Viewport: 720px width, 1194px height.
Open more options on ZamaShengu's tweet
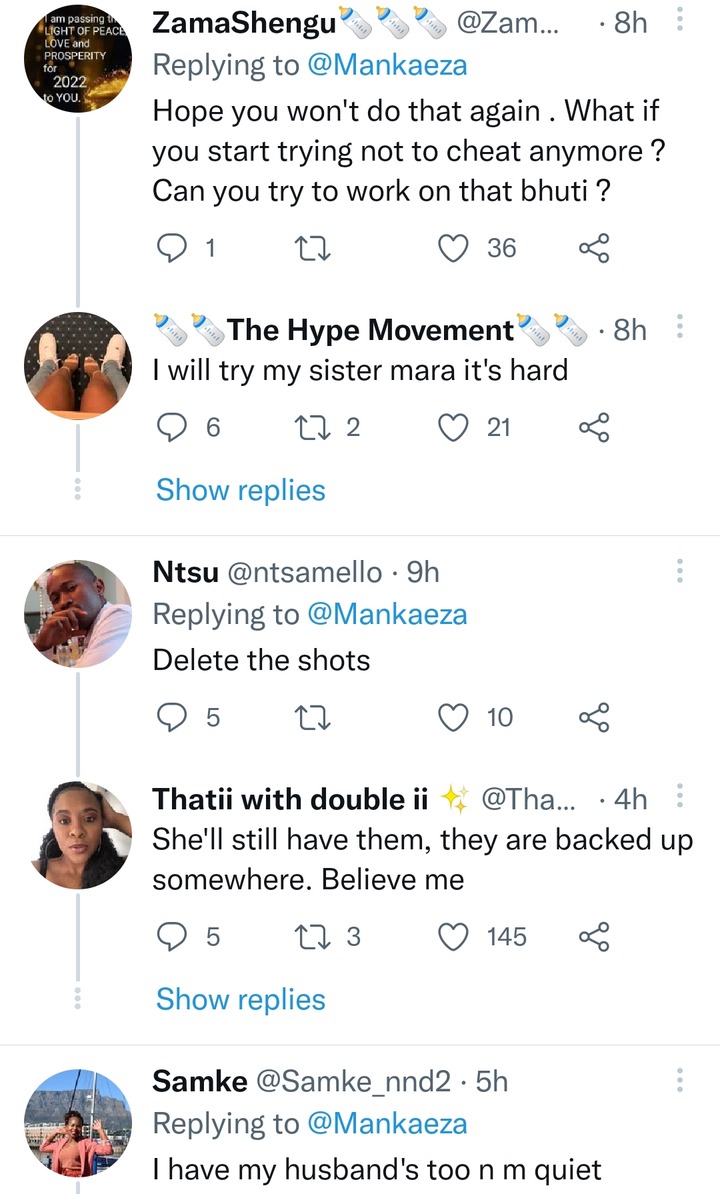[680, 22]
